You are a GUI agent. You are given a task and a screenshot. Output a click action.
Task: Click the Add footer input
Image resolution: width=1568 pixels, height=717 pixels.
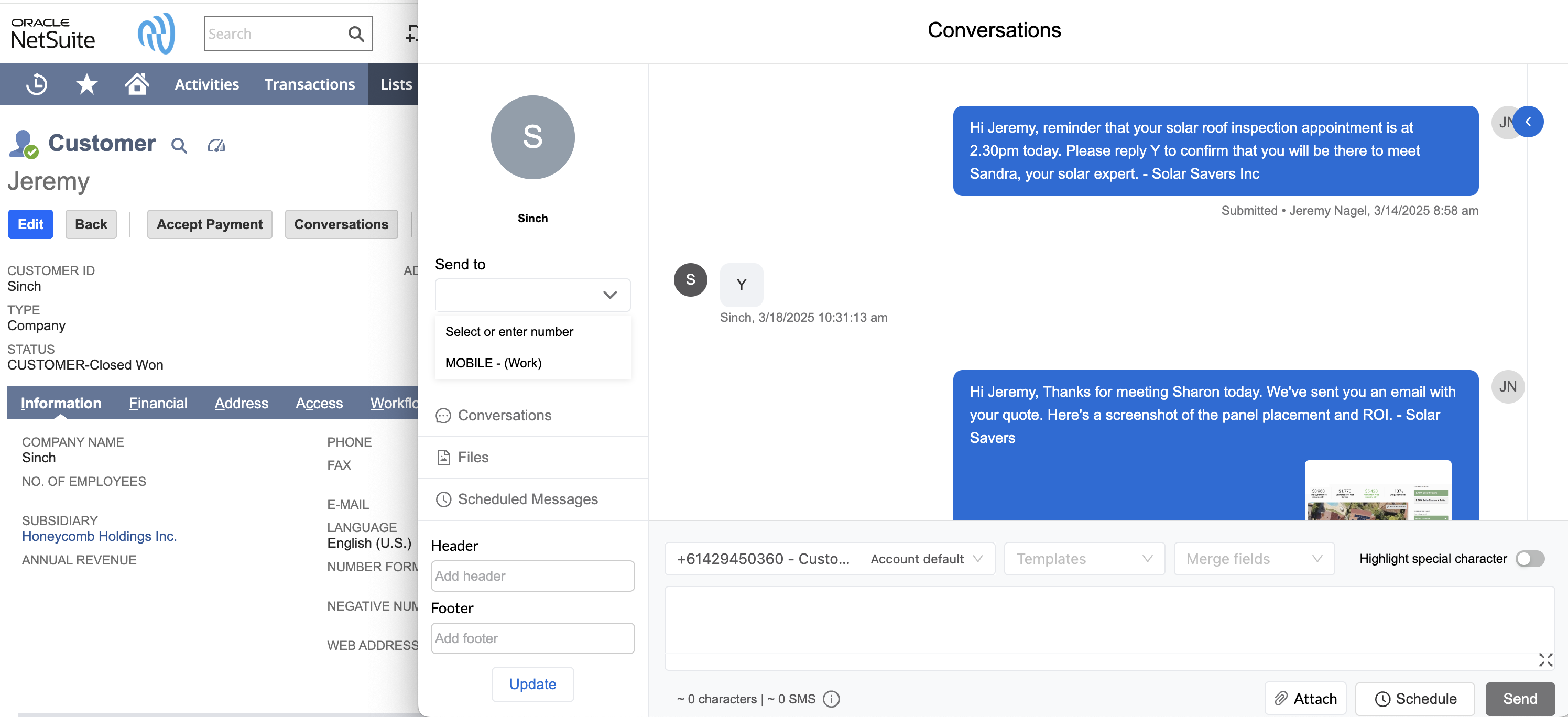(x=532, y=638)
